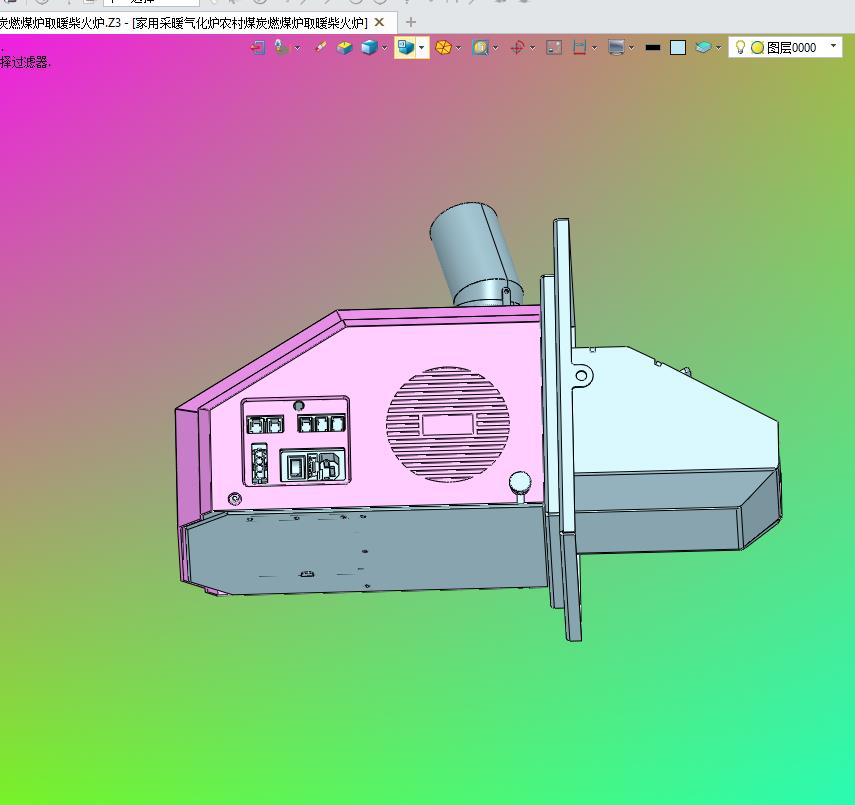
Task: Click the orange faceted sphere icon
Action: 443,48
